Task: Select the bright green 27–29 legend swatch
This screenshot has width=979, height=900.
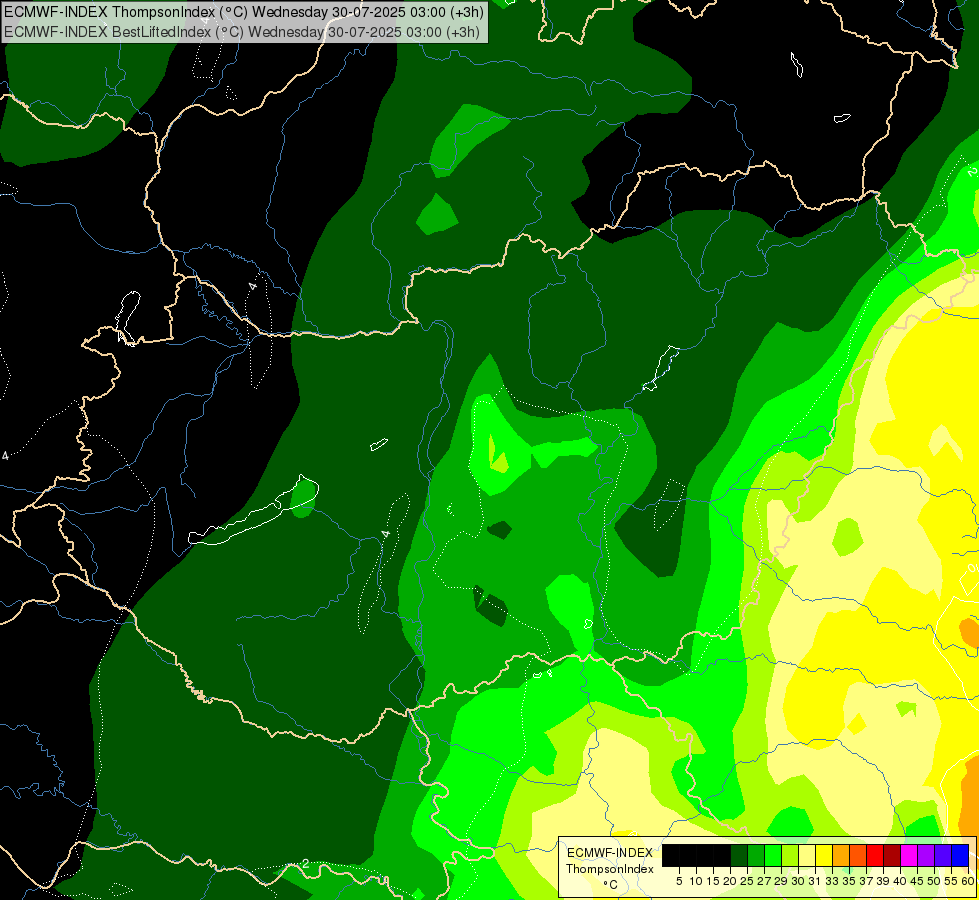Action: click(x=772, y=855)
